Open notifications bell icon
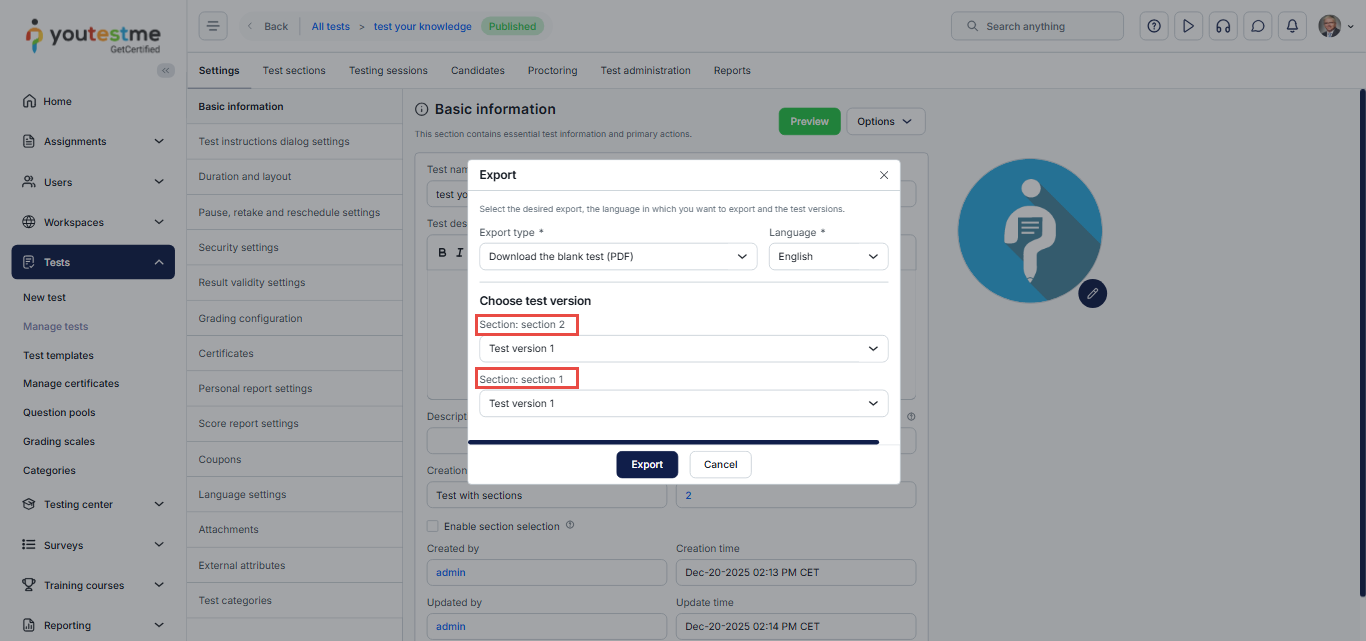Image resolution: width=1366 pixels, height=641 pixels. click(1292, 26)
